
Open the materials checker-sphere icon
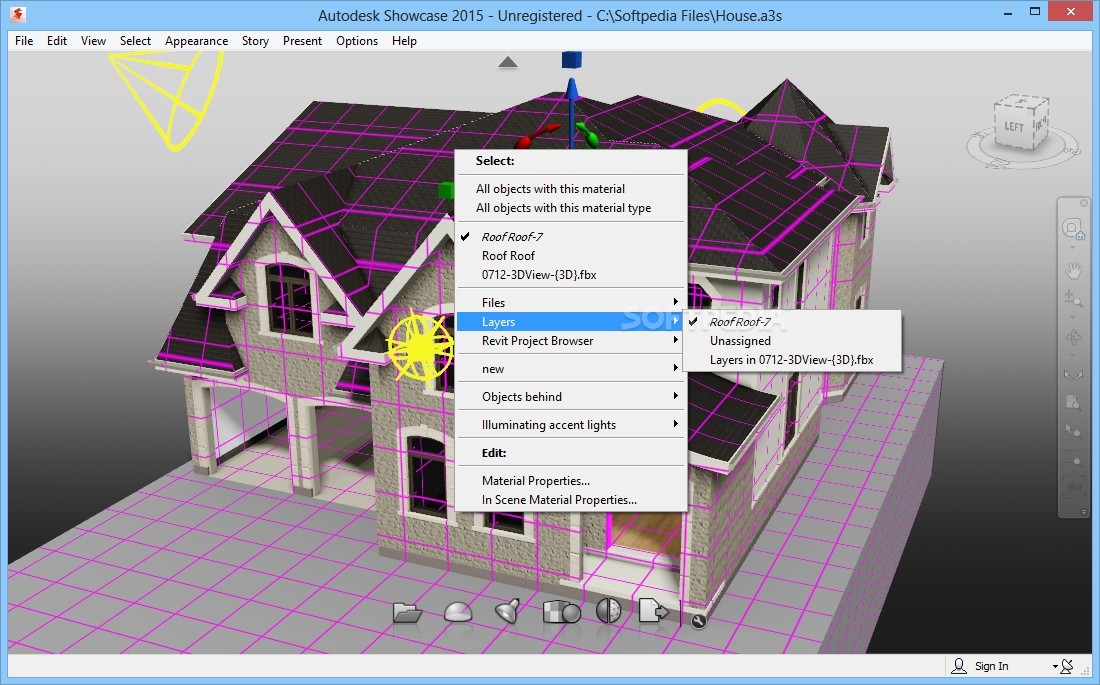pos(562,612)
